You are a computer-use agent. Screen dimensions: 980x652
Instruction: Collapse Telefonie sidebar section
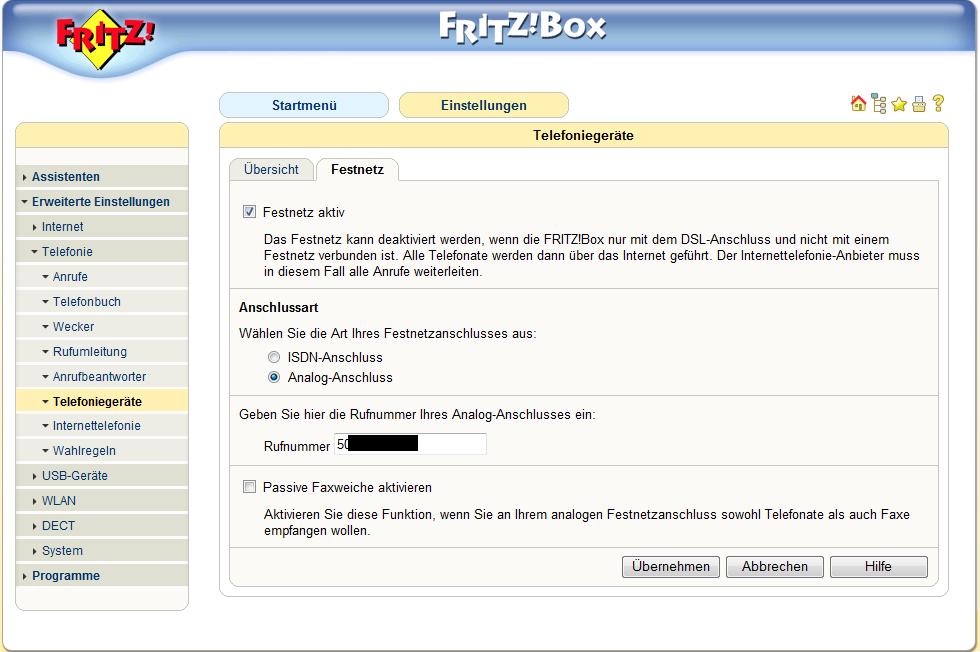[102, 251]
